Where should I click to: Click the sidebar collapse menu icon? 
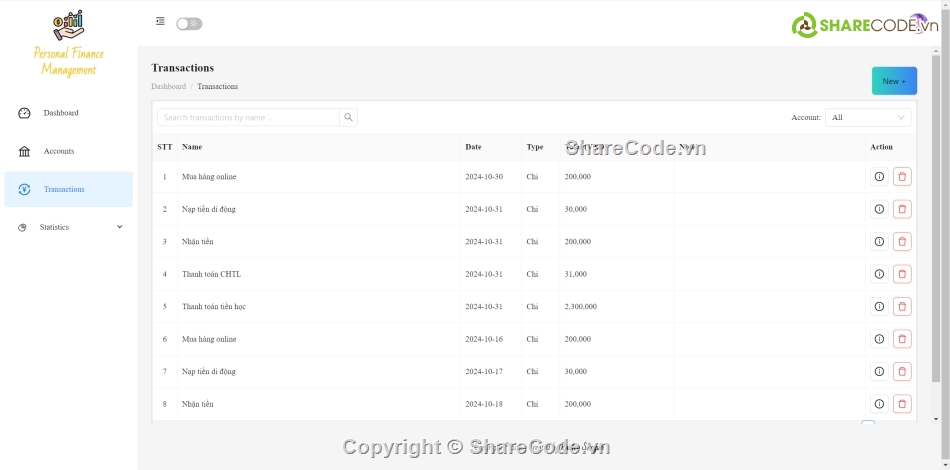[160, 22]
